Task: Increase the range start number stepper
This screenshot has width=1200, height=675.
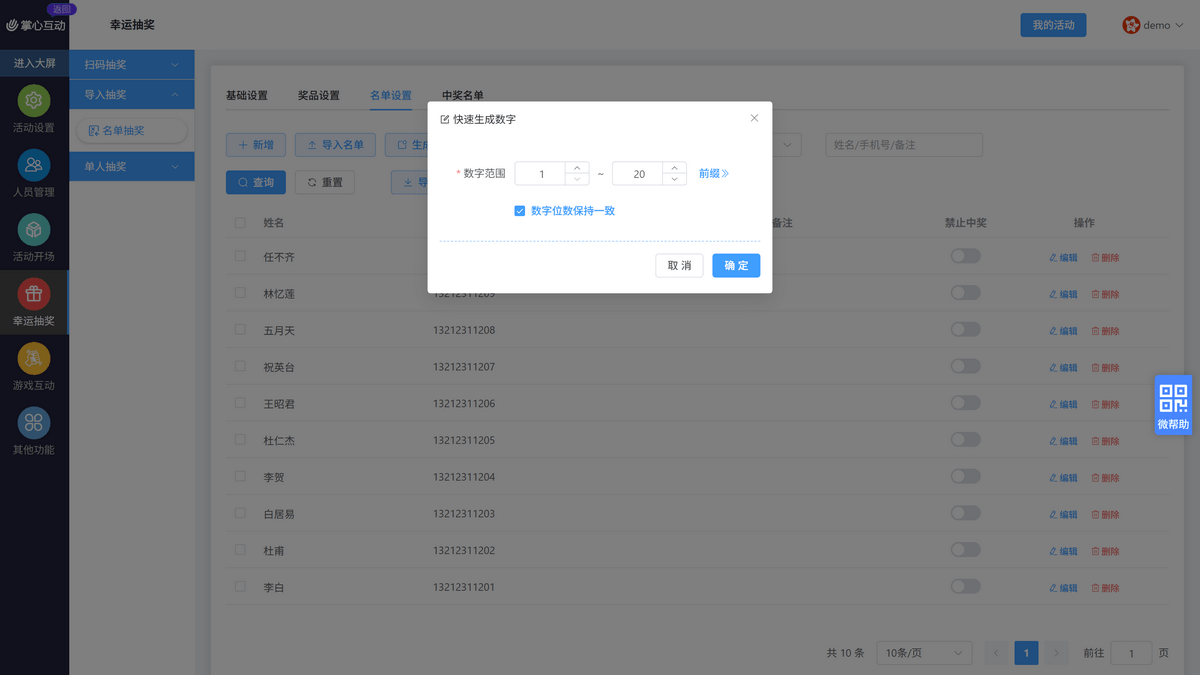Action: 577,168
